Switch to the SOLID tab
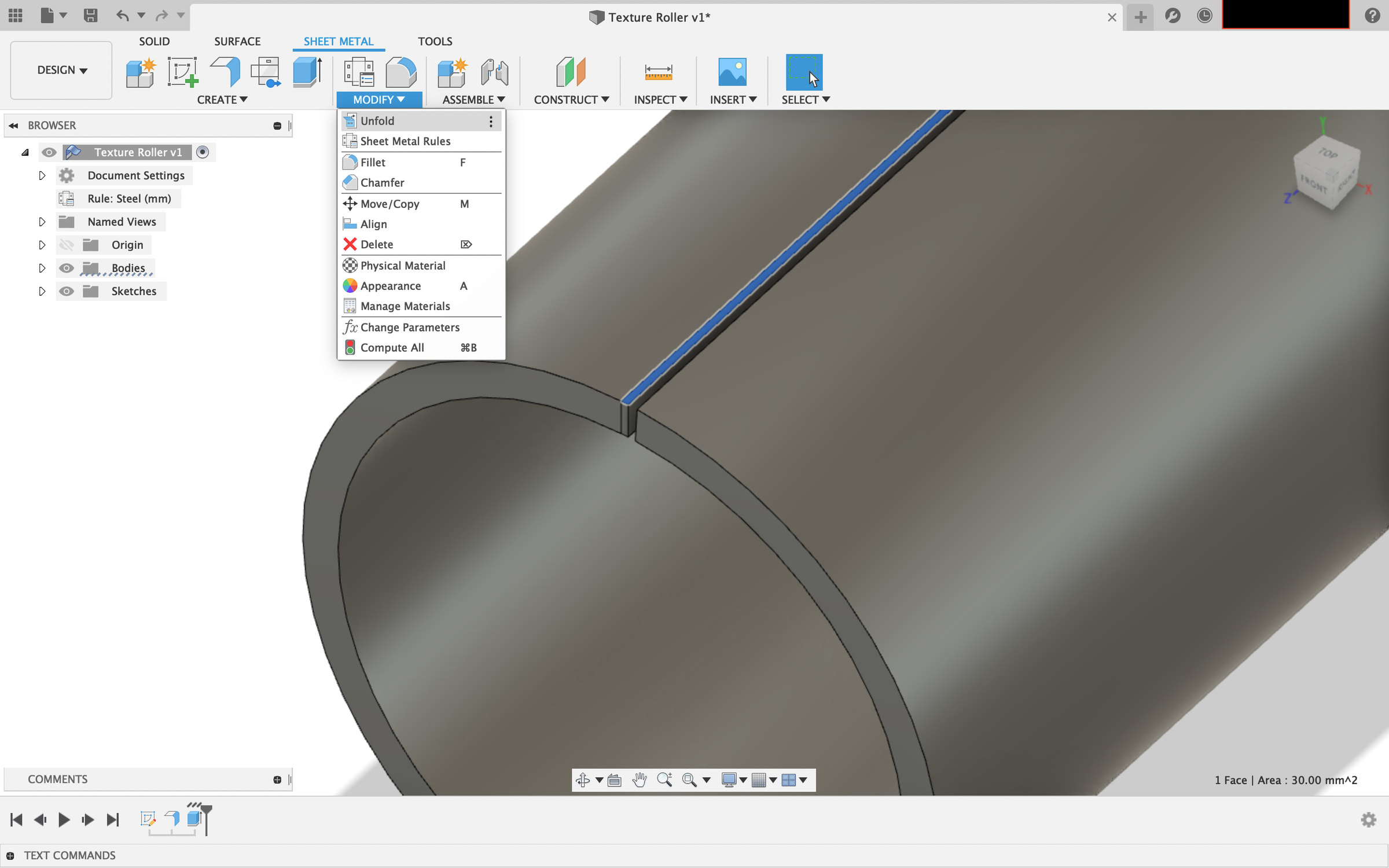This screenshot has width=1389, height=868. click(x=154, y=41)
